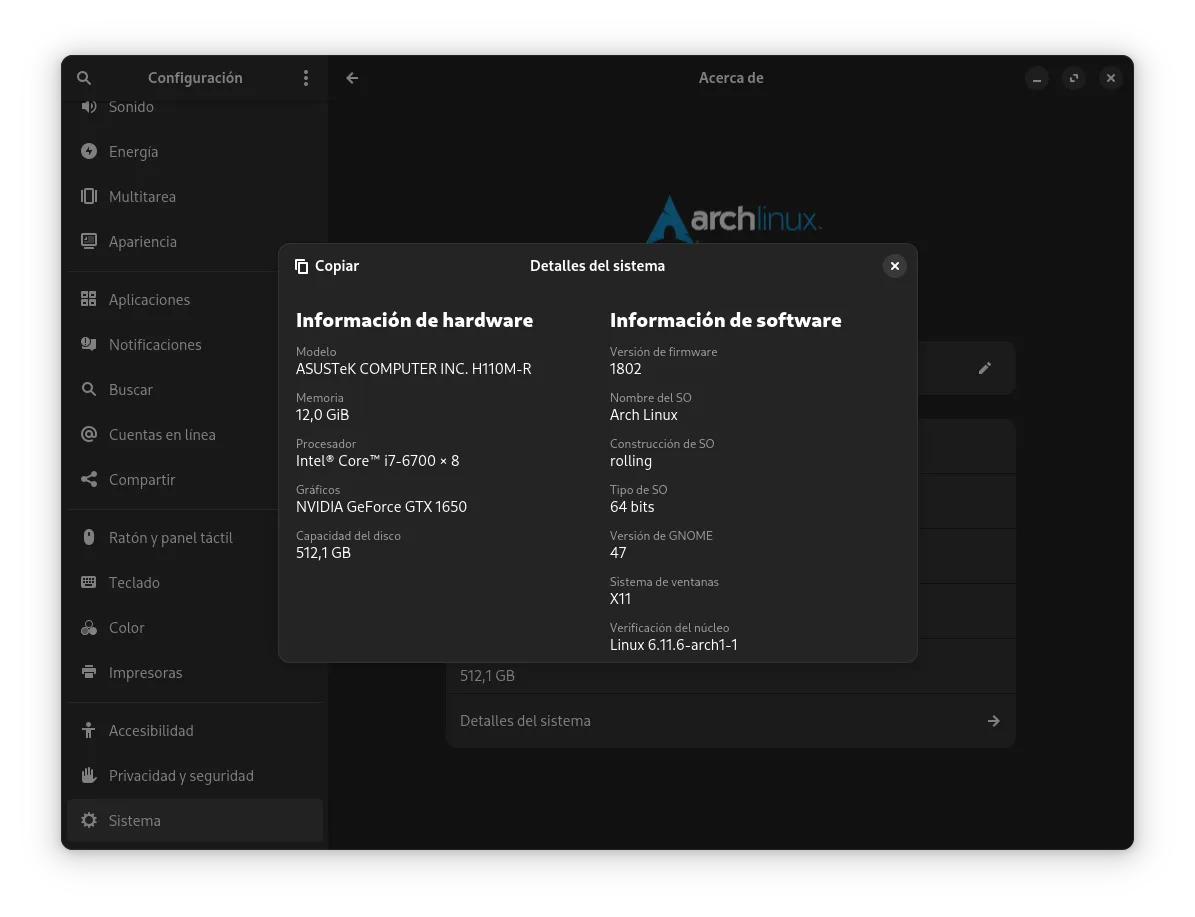Click the Información de hardware heading
This screenshot has width=1195, height=917.
point(415,320)
